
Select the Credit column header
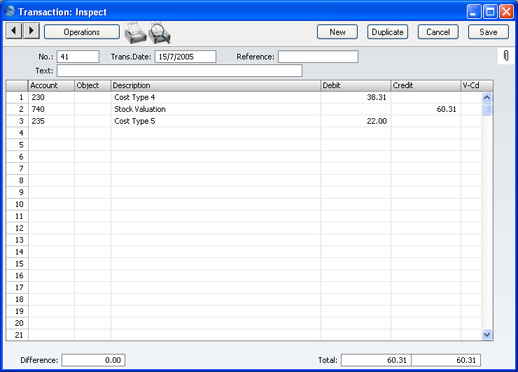coord(426,86)
